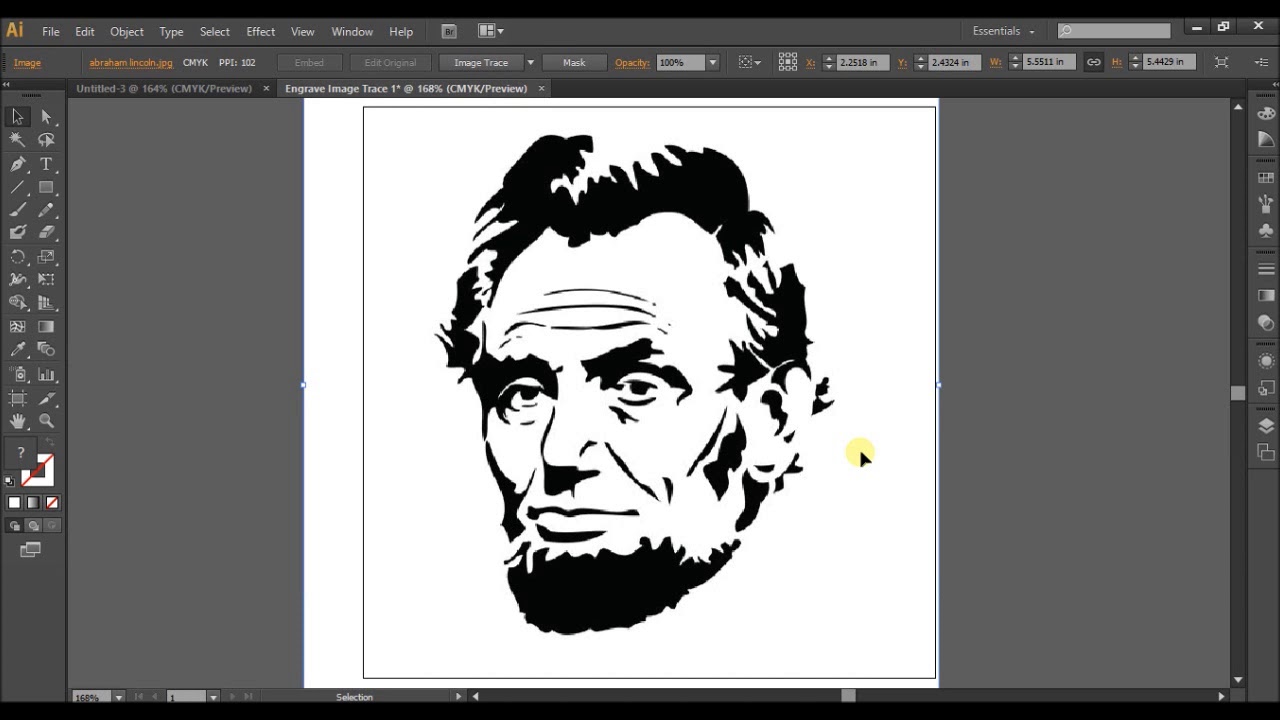This screenshot has height=720, width=1280.
Task: Pick the Magic Wand tool
Action: pyautogui.click(x=18, y=141)
